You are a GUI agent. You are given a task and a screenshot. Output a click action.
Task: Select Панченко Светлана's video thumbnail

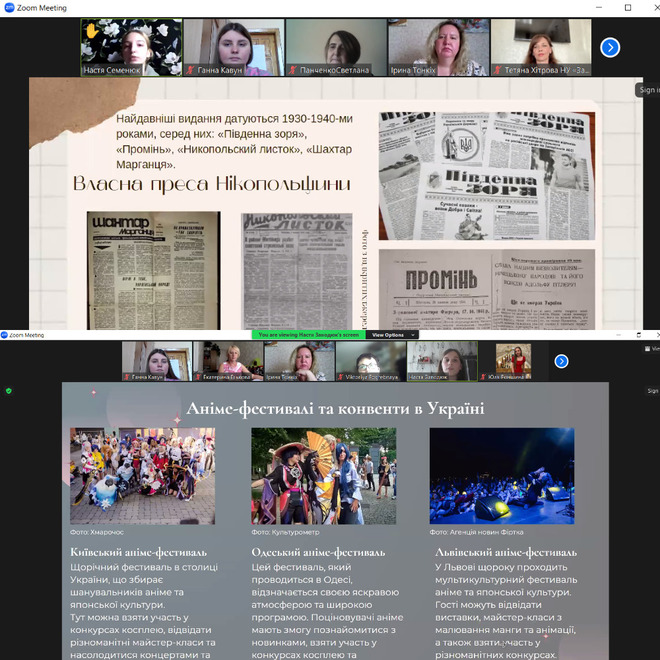pos(335,47)
